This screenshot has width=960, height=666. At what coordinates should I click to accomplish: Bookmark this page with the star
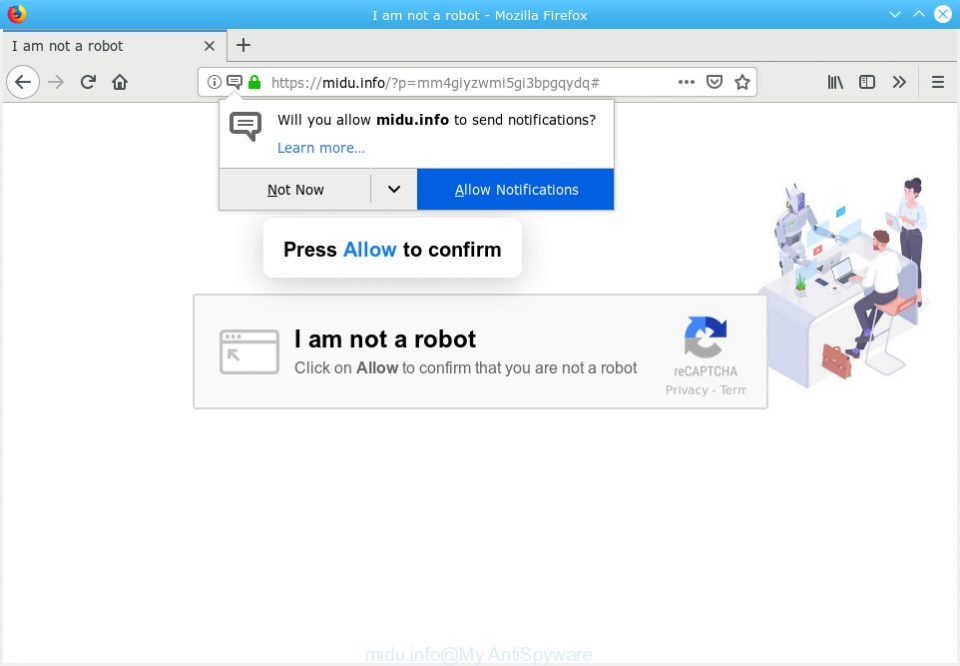pos(742,82)
